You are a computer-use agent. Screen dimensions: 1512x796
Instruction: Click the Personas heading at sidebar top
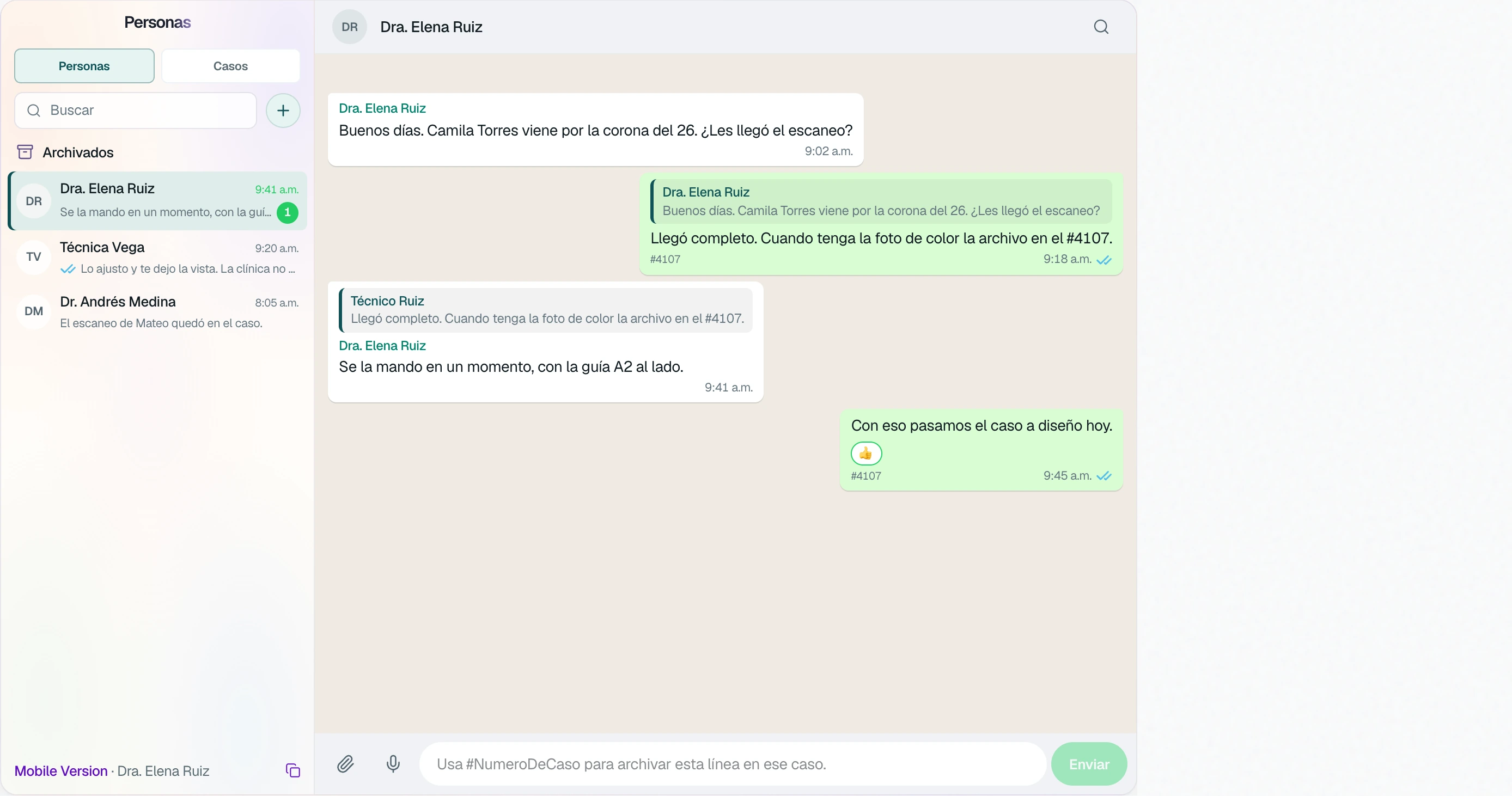tap(157, 22)
